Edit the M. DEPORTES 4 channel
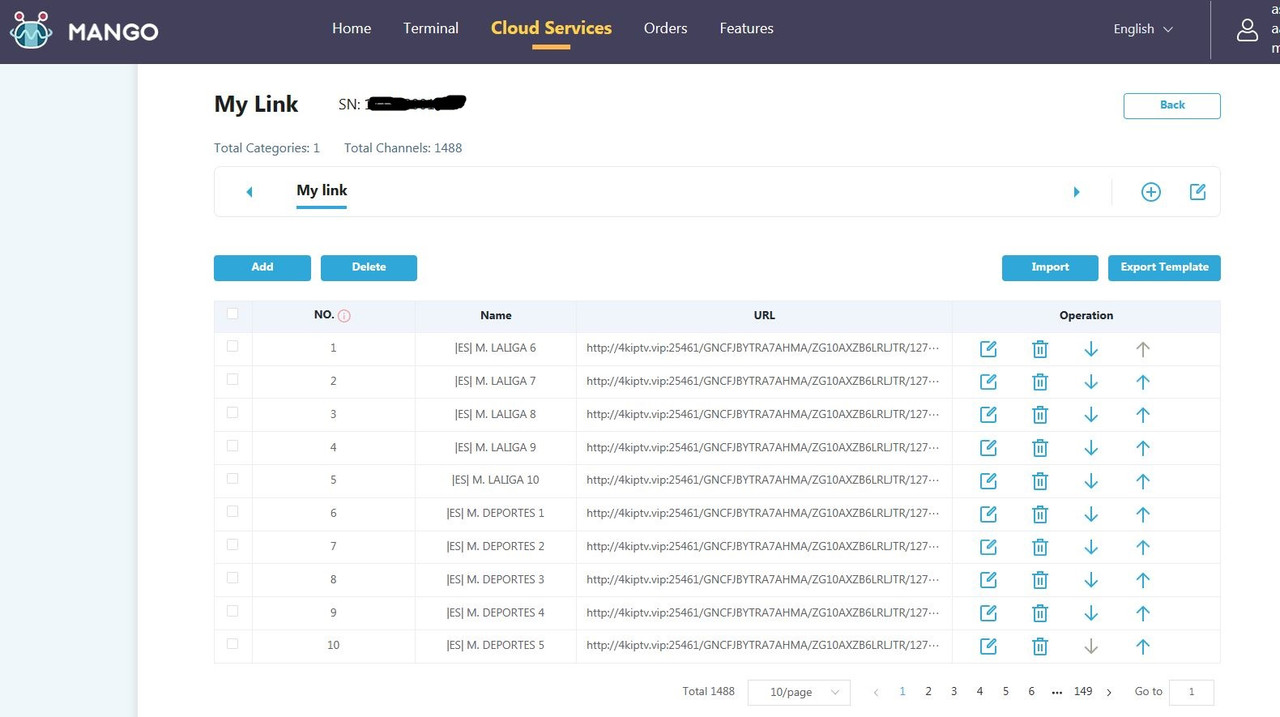The height and width of the screenshot is (717, 1280). [988, 613]
